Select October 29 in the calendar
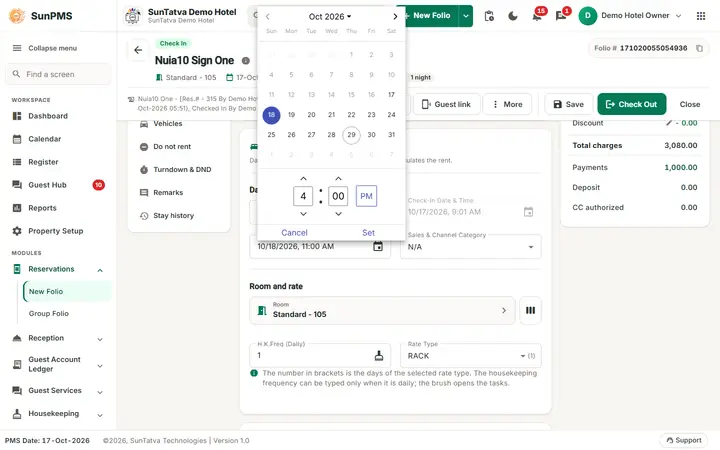 point(351,135)
